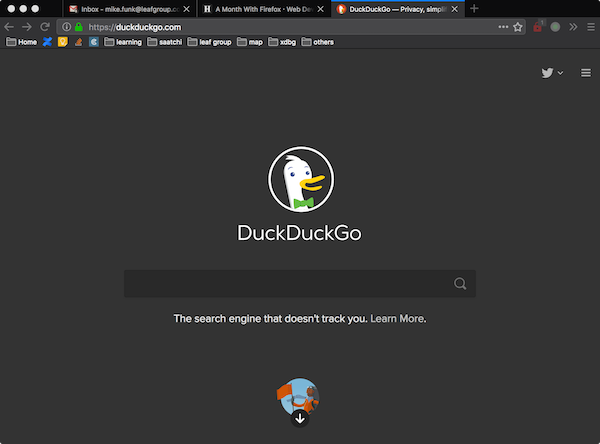This screenshot has height=444, width=600.
Task: Bookmark this page with the star icon
Action: [x=518, y=27]
